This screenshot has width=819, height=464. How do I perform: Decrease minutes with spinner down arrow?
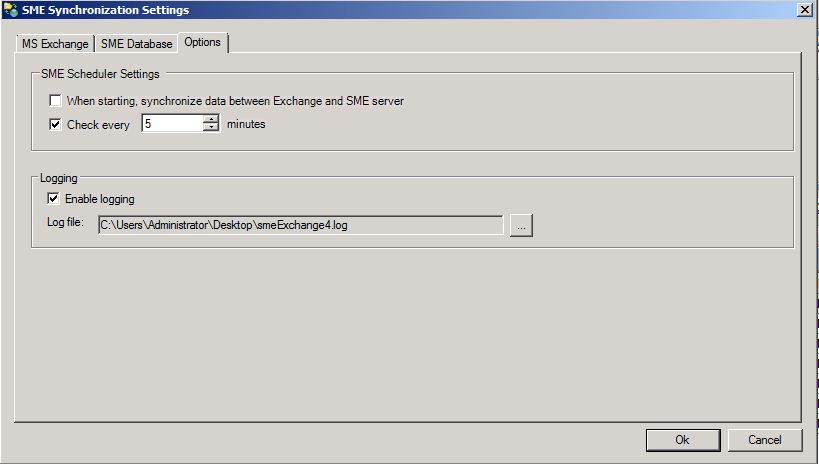coord(211,128)
